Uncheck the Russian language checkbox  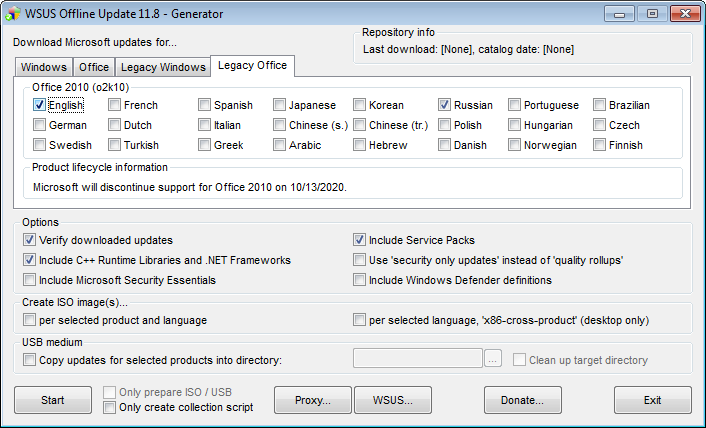point(445,105)
